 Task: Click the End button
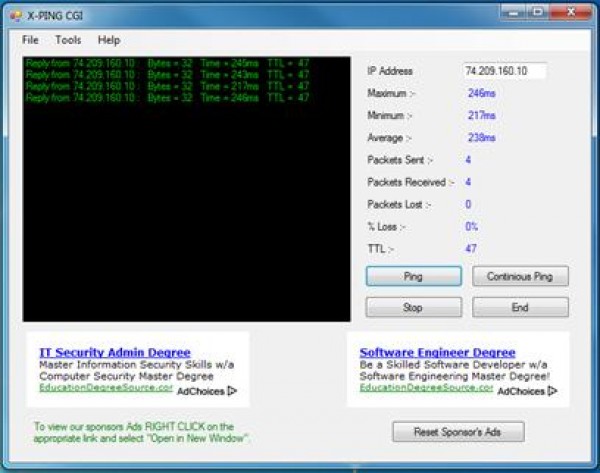(x=520, y=307)
